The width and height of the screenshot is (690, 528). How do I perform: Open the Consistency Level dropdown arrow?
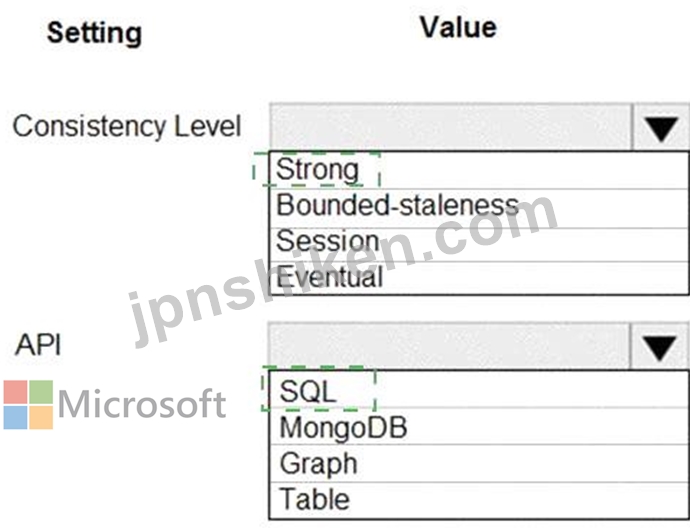tap(661, 128)
